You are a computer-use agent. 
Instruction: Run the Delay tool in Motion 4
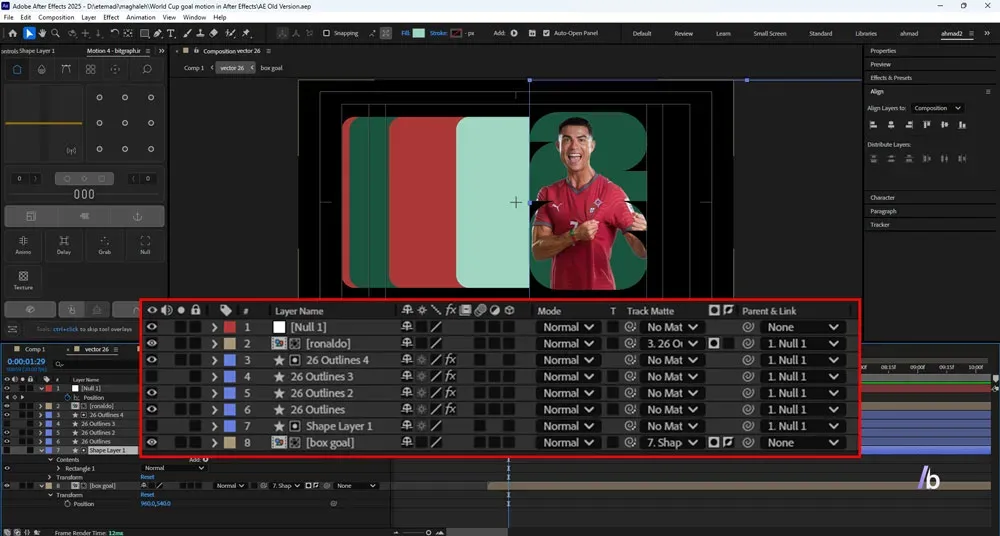[64, 245]
